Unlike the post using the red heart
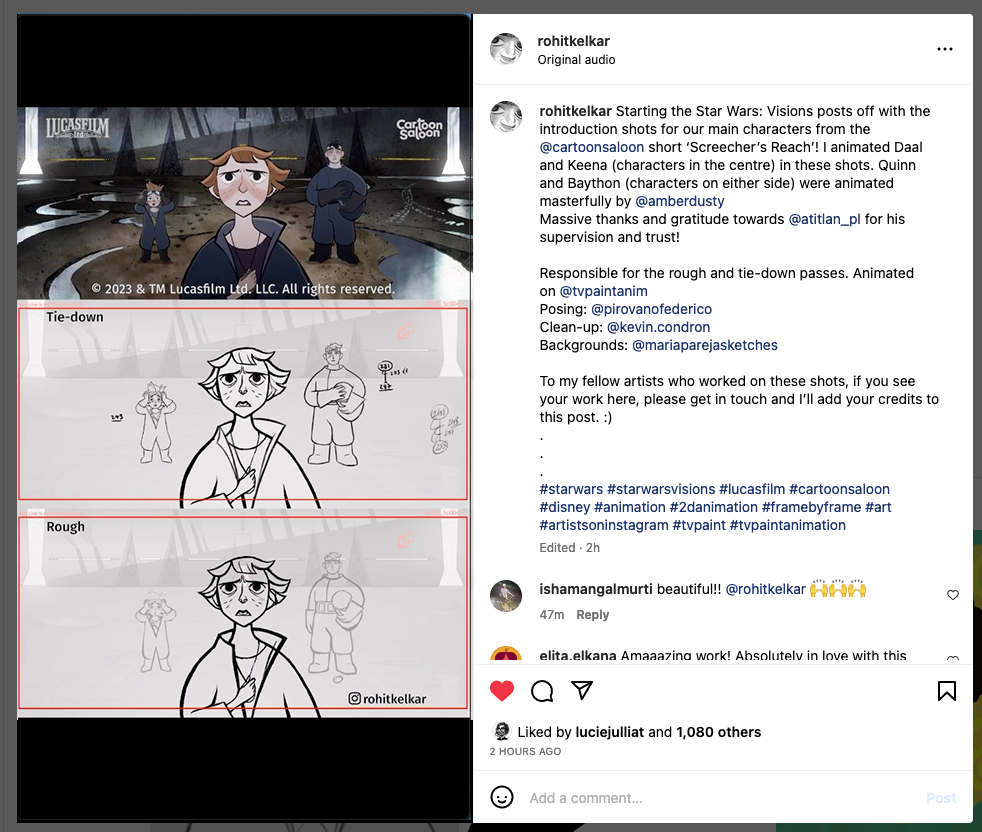 point(502,690)
